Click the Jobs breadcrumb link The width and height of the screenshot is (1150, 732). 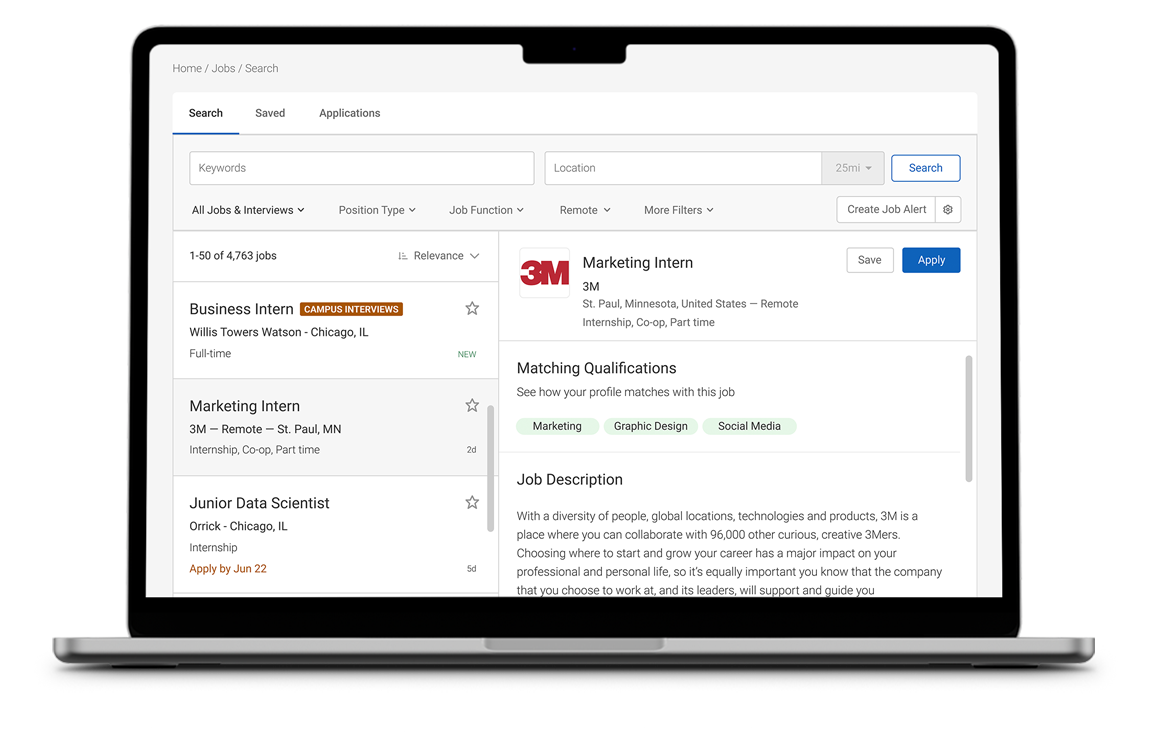coord(223,68)
